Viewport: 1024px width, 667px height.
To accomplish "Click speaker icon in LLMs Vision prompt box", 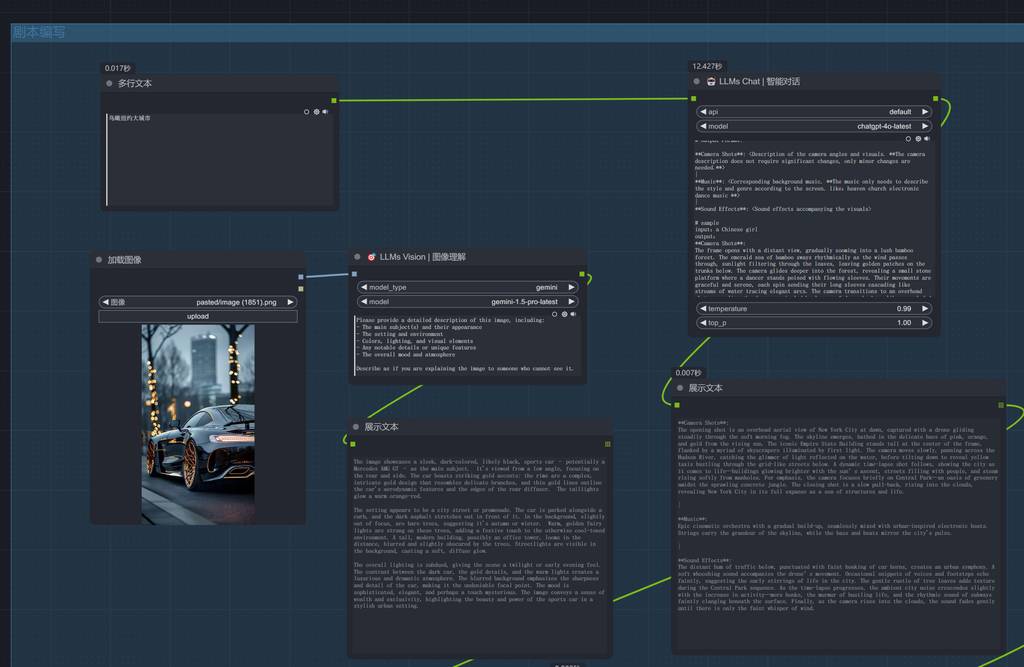I will (573, 314).
